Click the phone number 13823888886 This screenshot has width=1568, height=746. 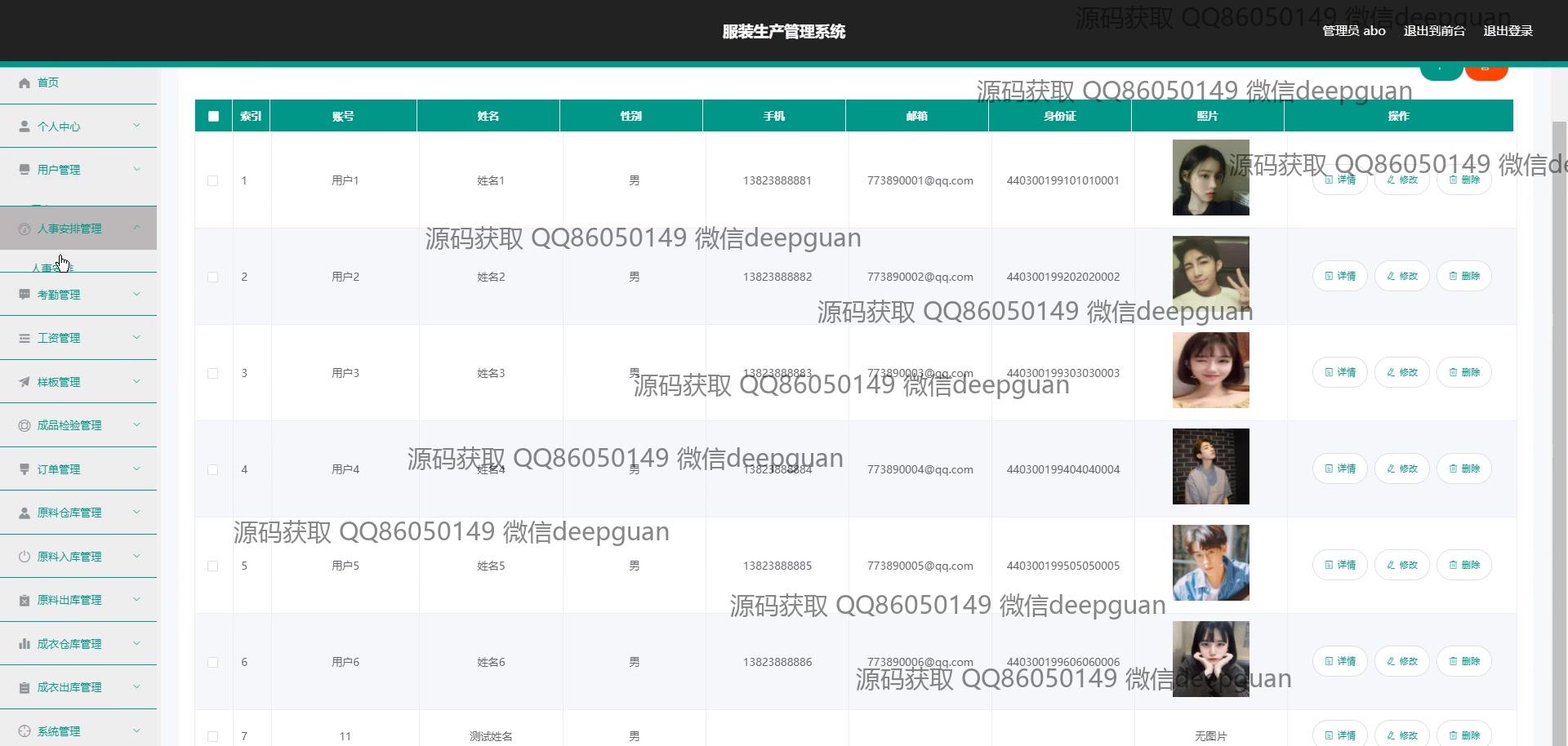coord(777,662)
